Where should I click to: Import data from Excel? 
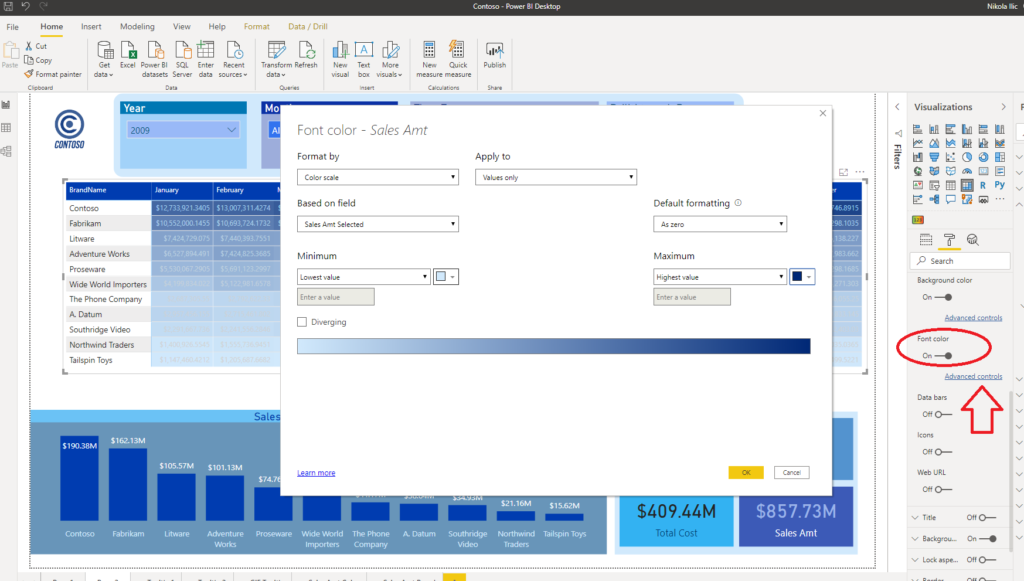pos(128,55)
